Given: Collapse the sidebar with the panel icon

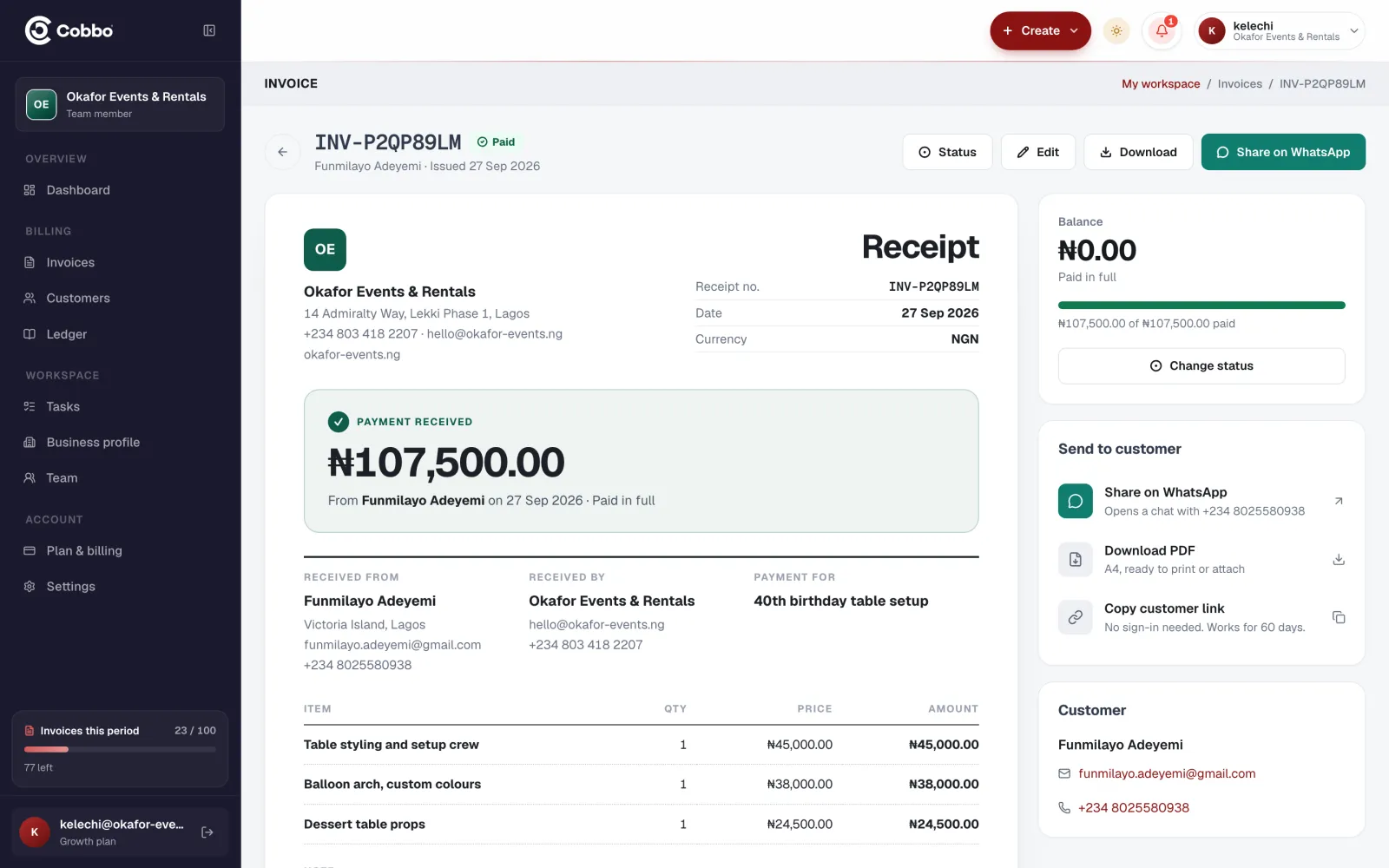Looking at the screenshot, I should click(x=209, y=30).
